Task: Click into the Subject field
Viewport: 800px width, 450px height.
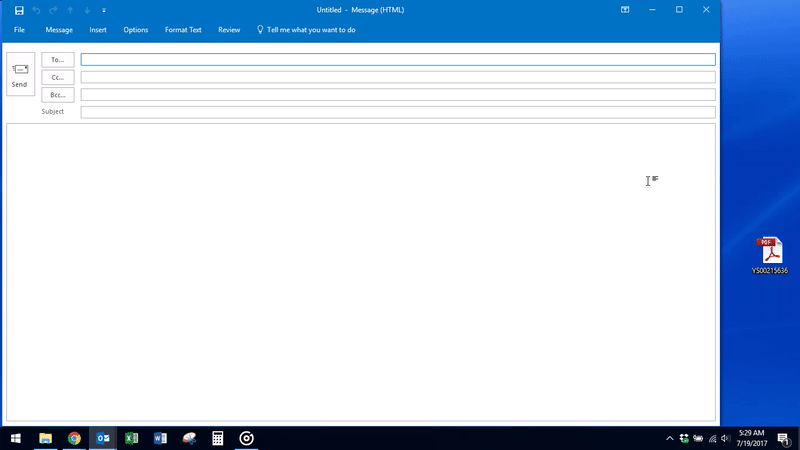Action: (398, 112)
